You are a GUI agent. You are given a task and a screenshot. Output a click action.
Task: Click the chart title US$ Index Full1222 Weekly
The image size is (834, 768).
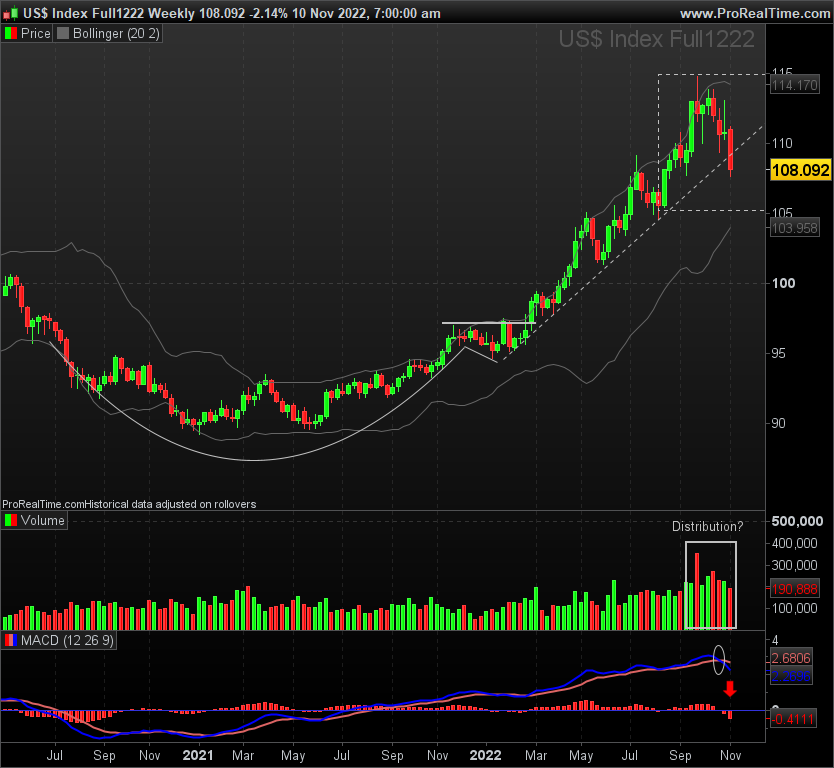(109, 13)
